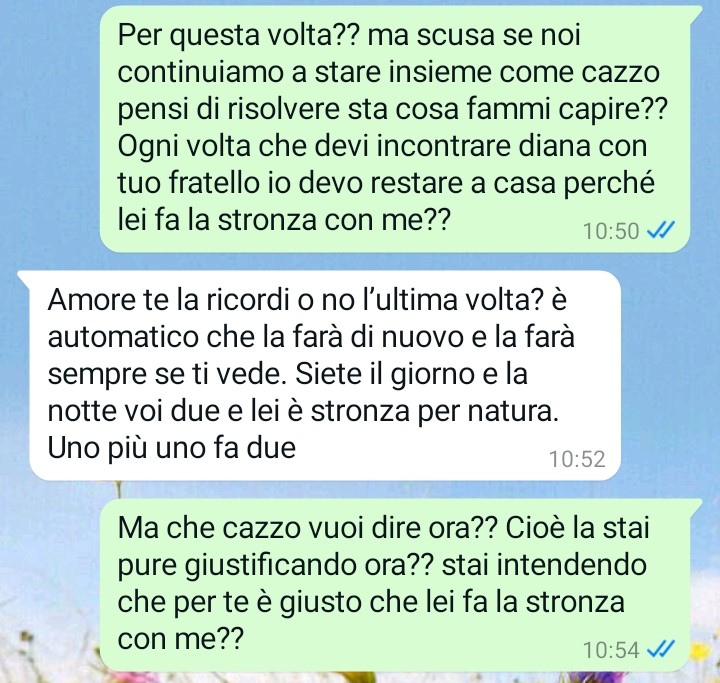
Task: Click the tail of the white received bubble
Action: (24, 278)
